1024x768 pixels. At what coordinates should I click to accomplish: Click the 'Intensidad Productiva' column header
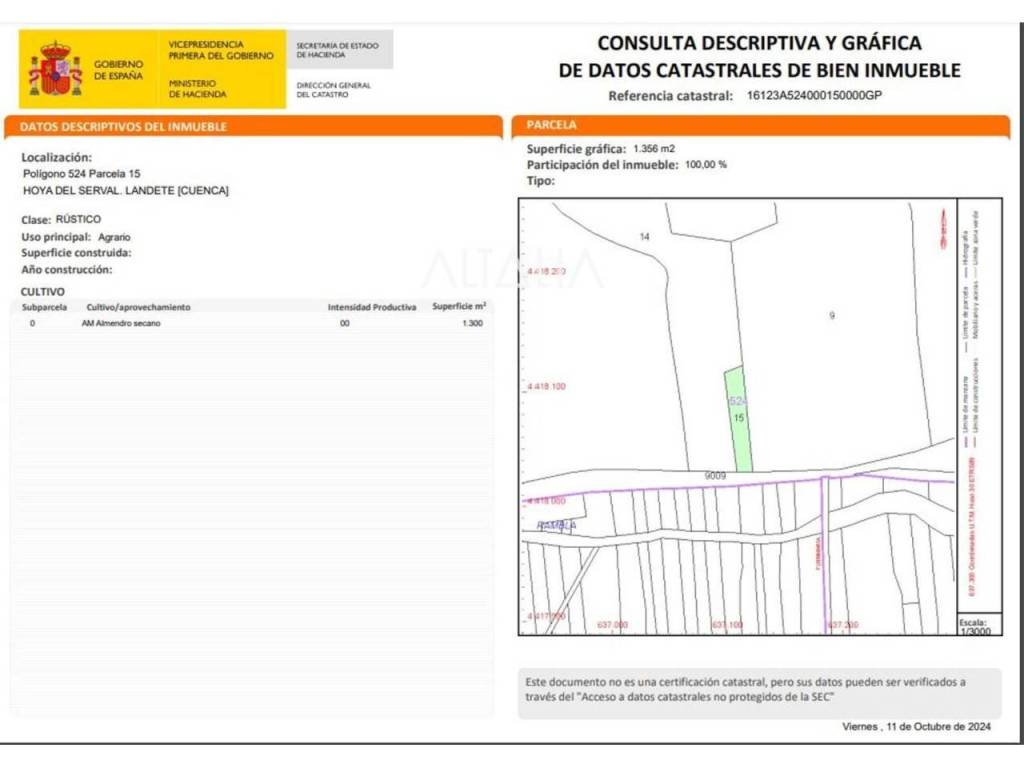(x=372, y=308)
